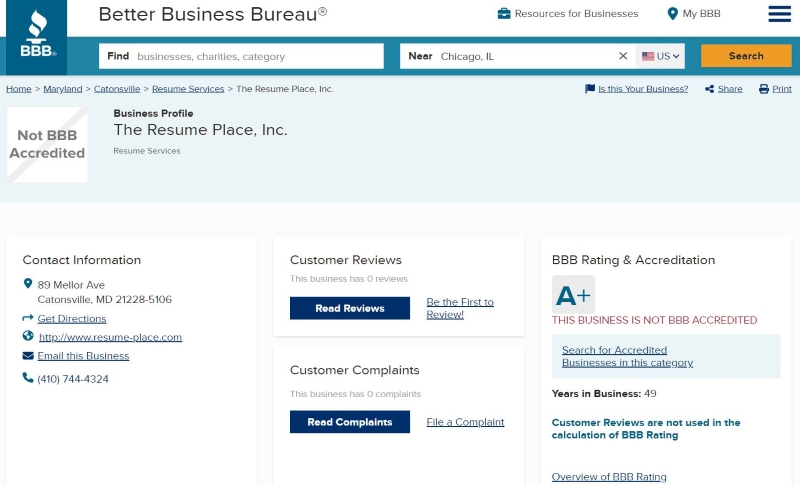Click Be the First to Review! link
The height and width of the screenshot is (485, 800).
coord(460,308)
